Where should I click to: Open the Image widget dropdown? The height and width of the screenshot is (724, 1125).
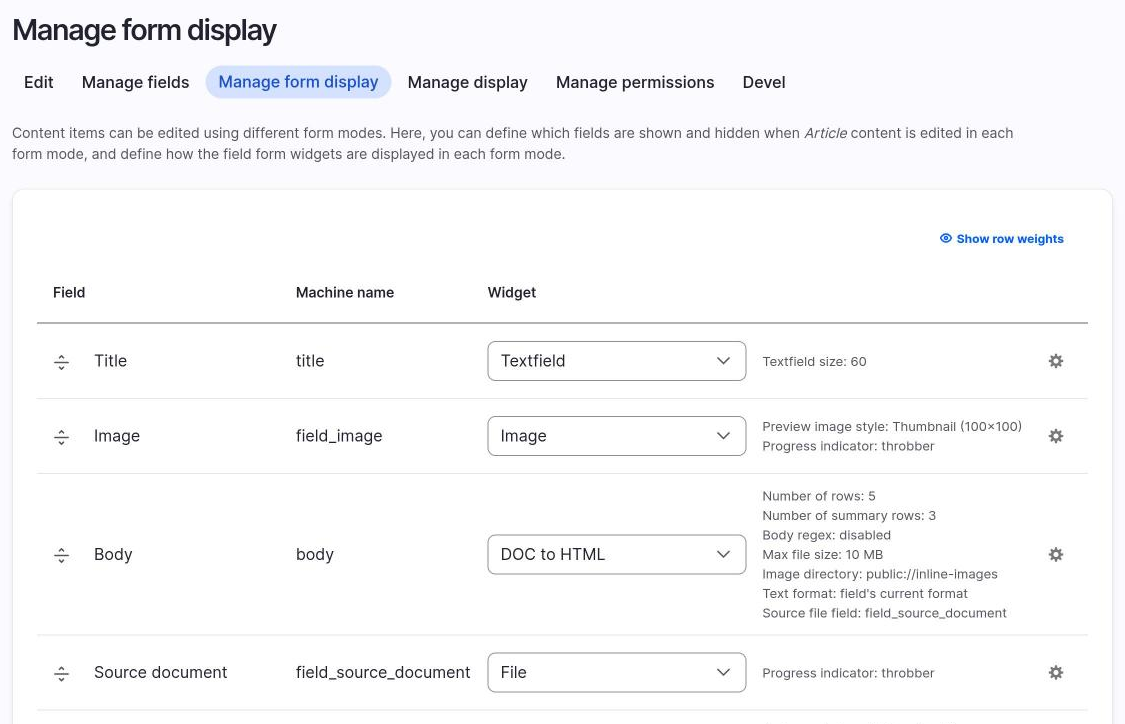point(616,436)
